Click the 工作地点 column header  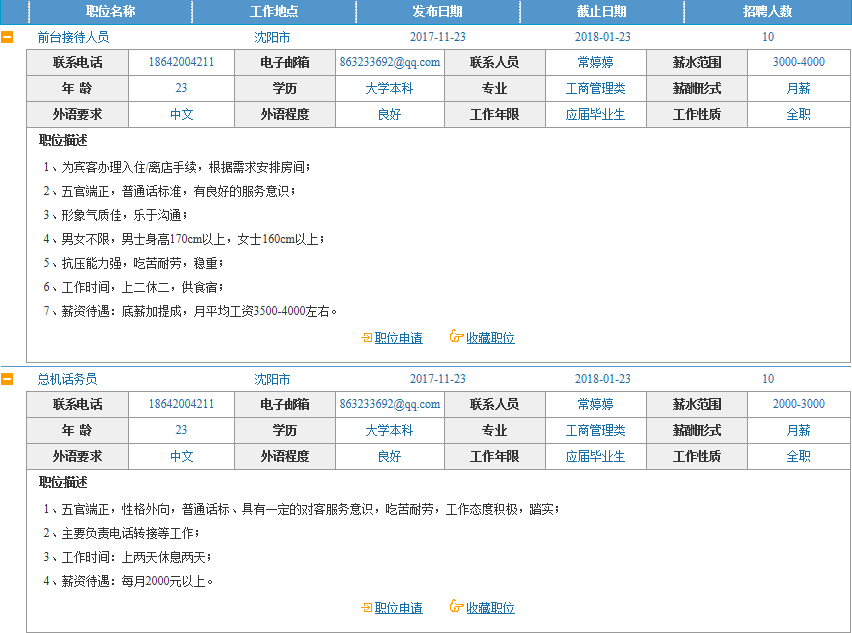coord(274,11)
